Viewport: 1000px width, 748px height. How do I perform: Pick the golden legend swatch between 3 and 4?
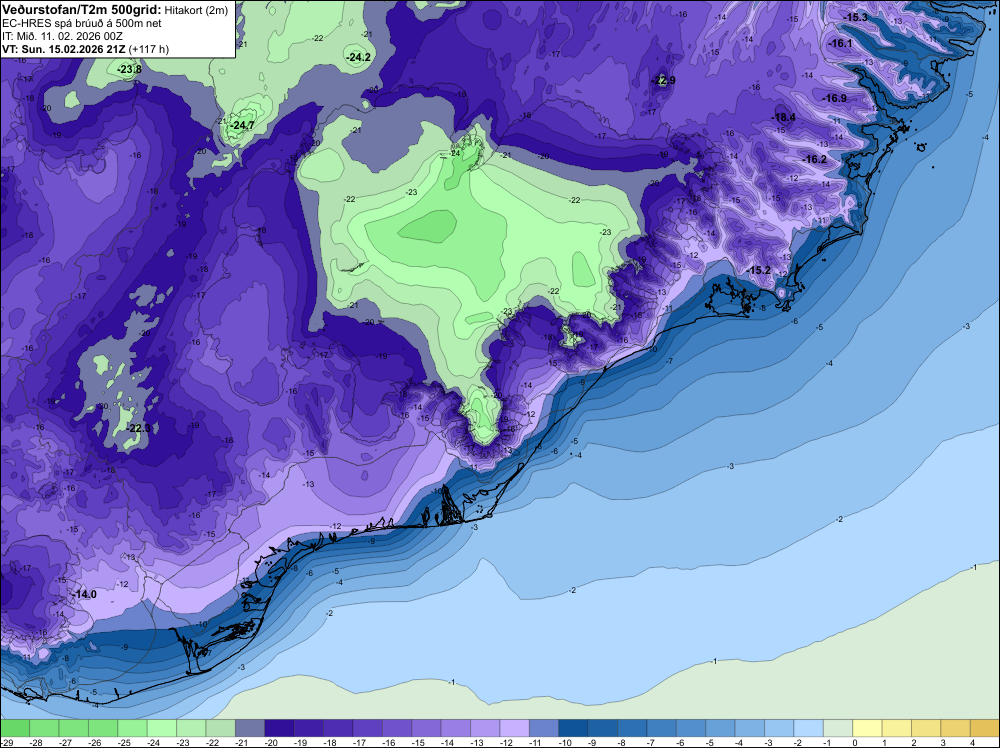pos(955,728)
